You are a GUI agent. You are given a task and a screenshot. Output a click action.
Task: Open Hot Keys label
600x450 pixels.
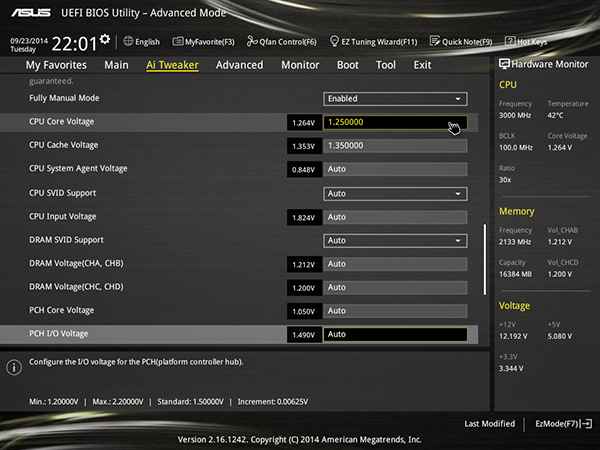coord(532,42)
